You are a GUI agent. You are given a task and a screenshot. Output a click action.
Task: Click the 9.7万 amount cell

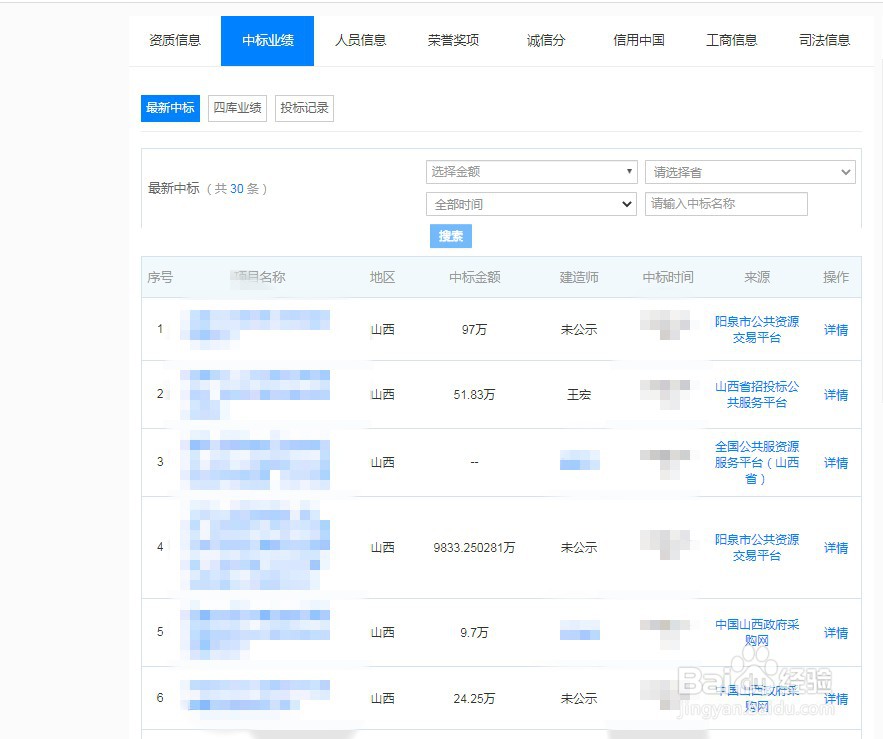click(474, 633)
